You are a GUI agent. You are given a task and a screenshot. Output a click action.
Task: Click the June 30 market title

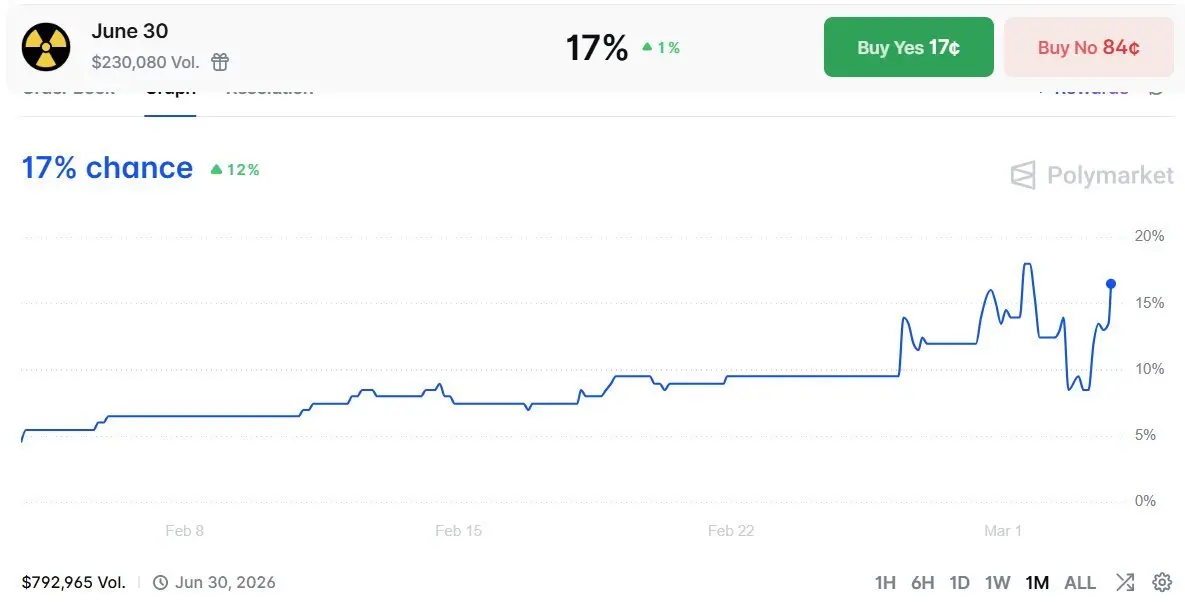pyautogui.click(x=130, y=32)
